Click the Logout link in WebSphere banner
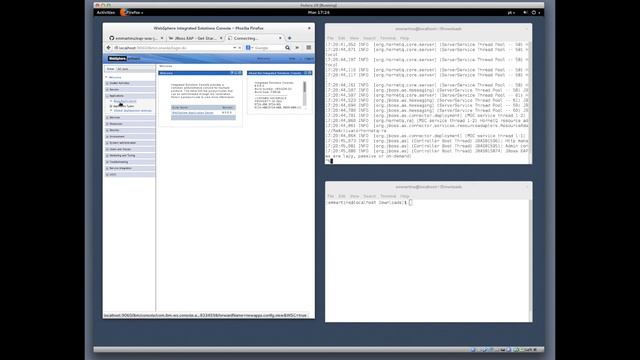The width and height of the screenshot is (640, 360). click(x=309, y=59)
